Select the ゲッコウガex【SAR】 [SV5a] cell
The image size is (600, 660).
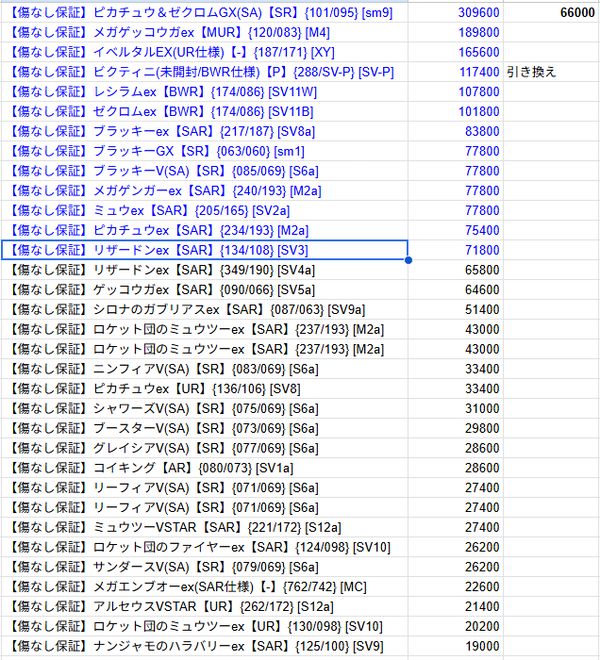204,290
